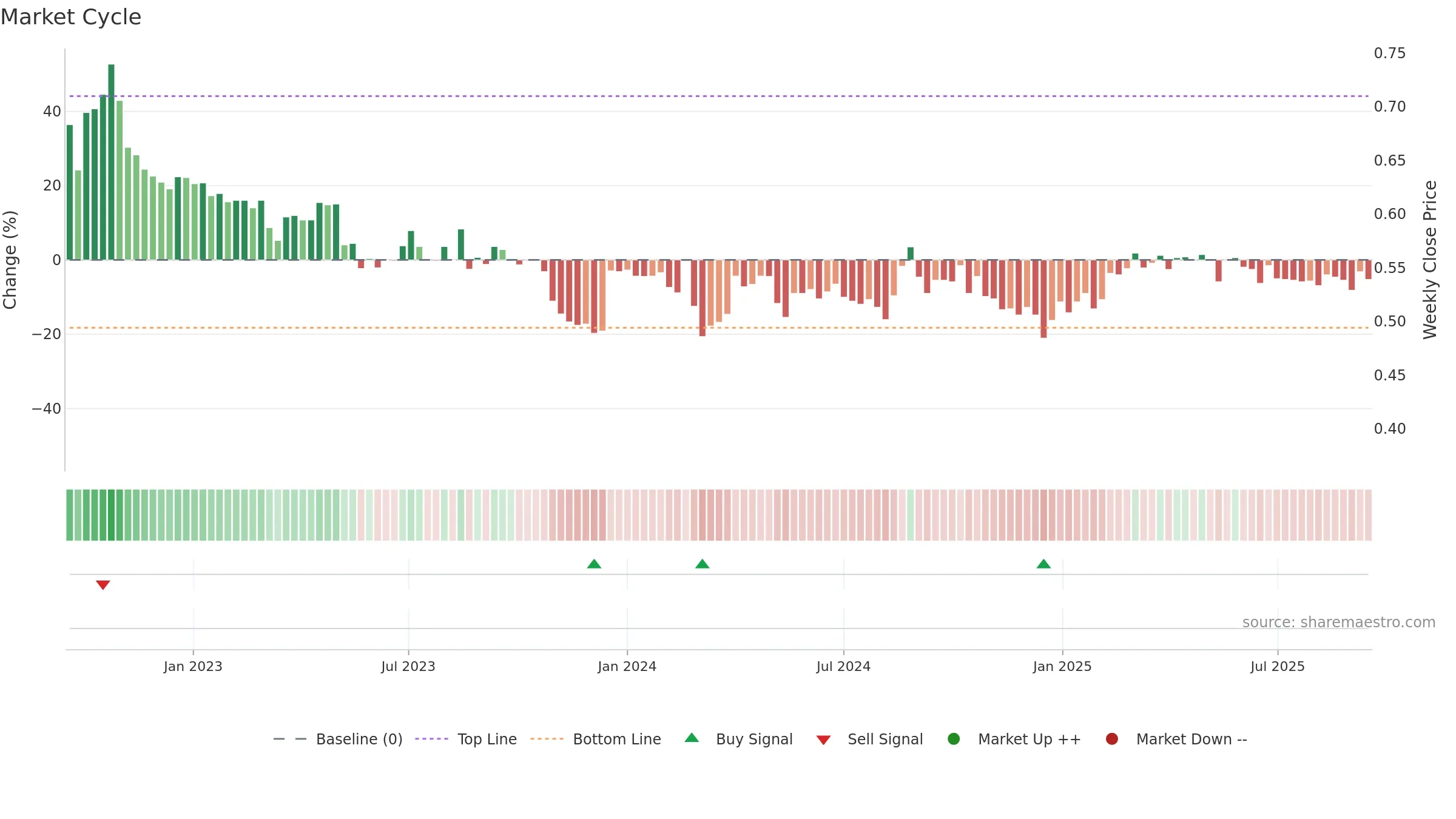Toggle the Market Up ++ legend item
This screenshot has height=819, width=1456.
point(1014,739)
